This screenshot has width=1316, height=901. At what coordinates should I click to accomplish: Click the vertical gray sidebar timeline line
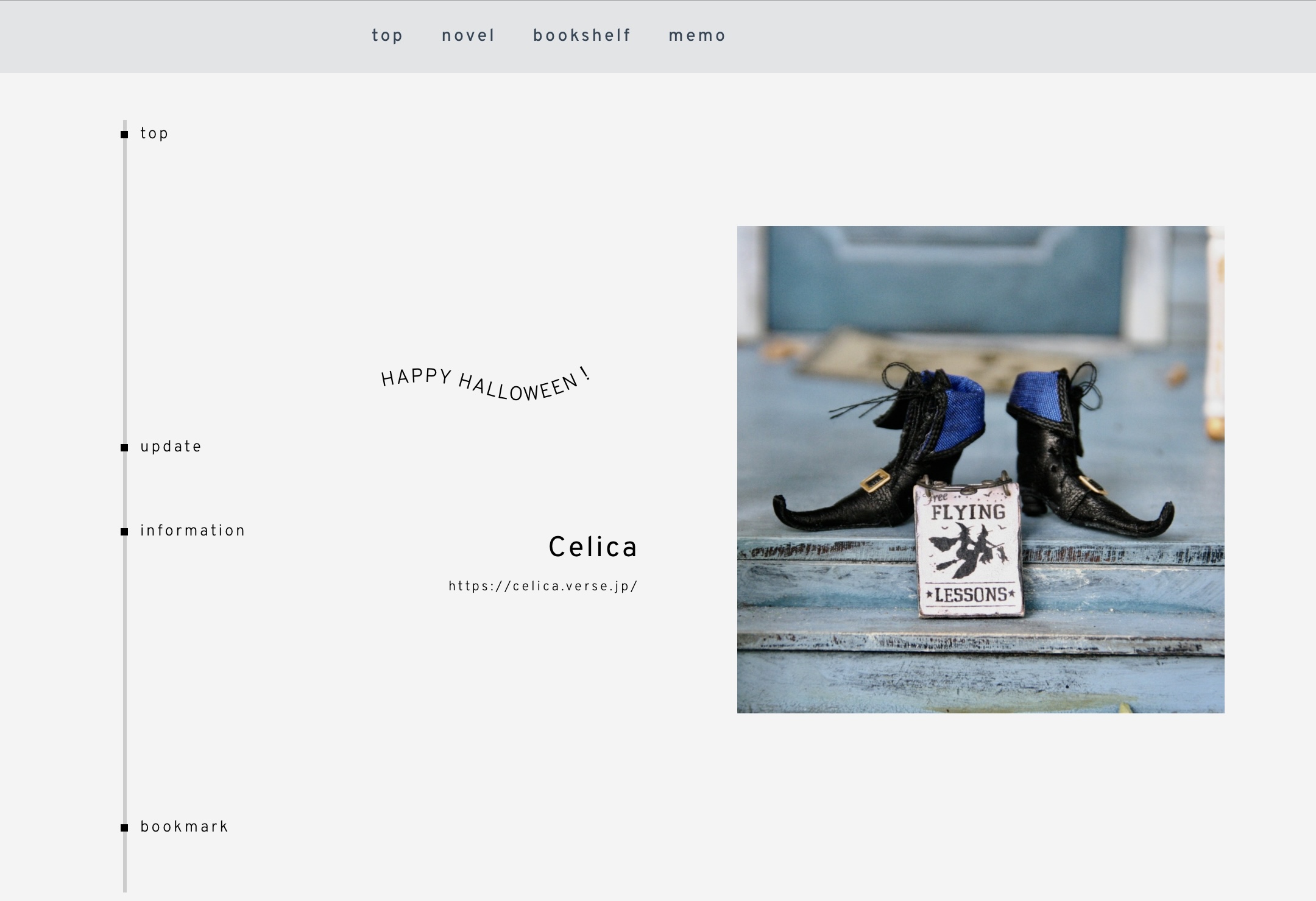(x=125, y=506)
